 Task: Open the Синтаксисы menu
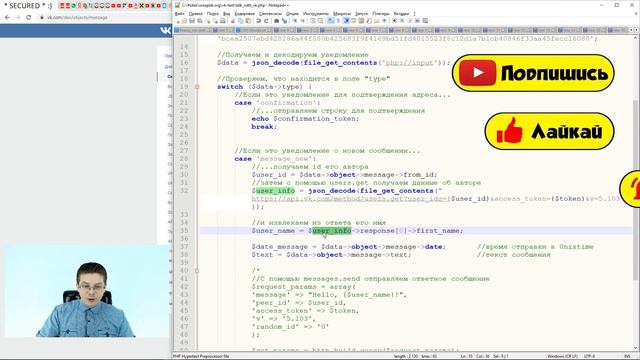pyautogui.click(x=270, y=13)
